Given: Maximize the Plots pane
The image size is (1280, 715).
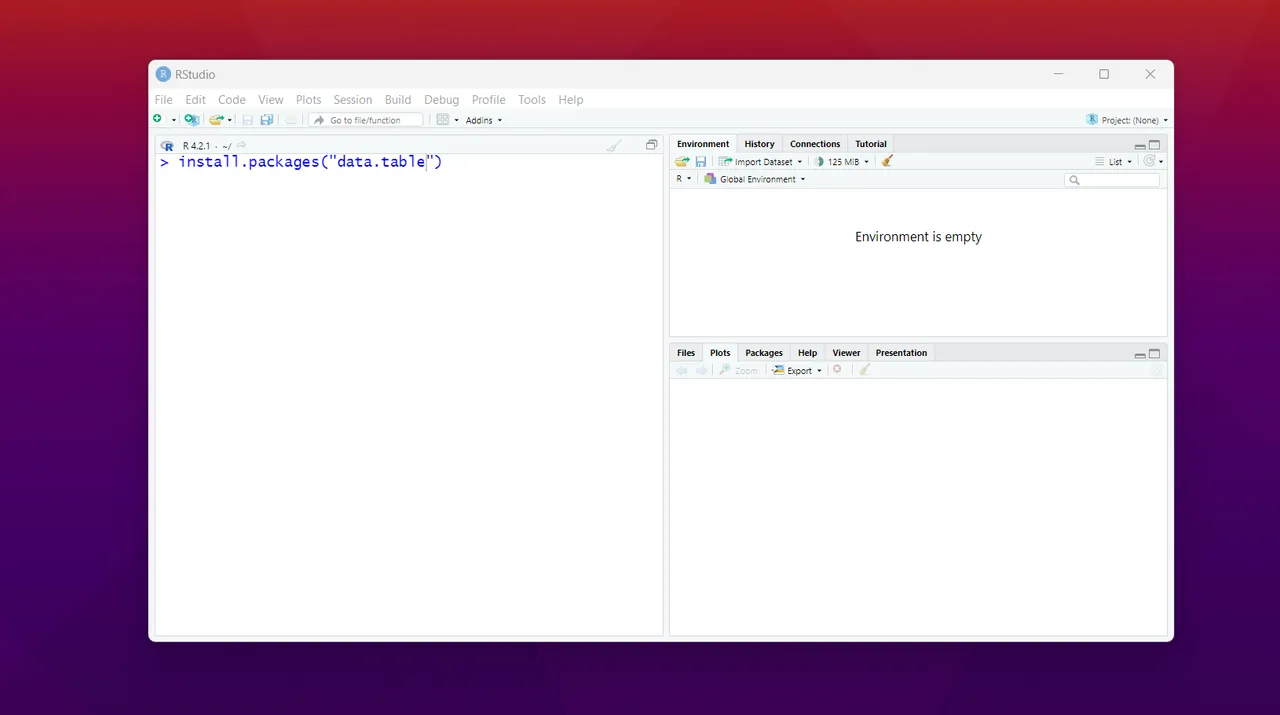Looking at the screenshot, I should click(1155, 354).
